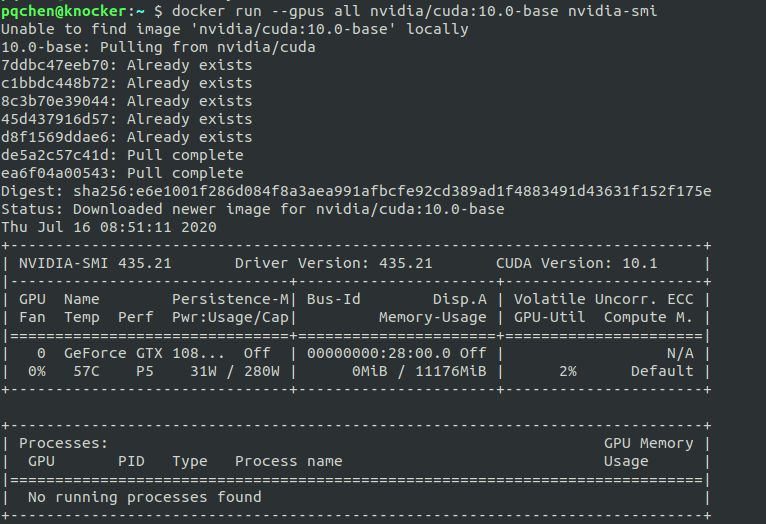Click the 'Process name' column header

click(288, 461)
